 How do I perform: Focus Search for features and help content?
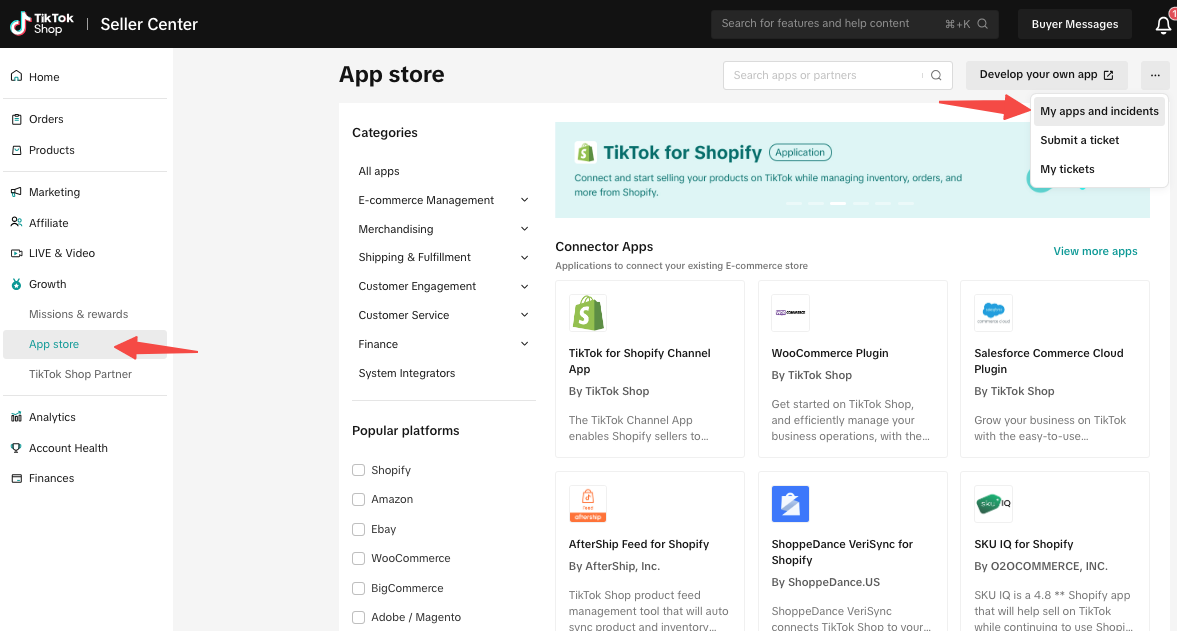click(x=854, y=24)
